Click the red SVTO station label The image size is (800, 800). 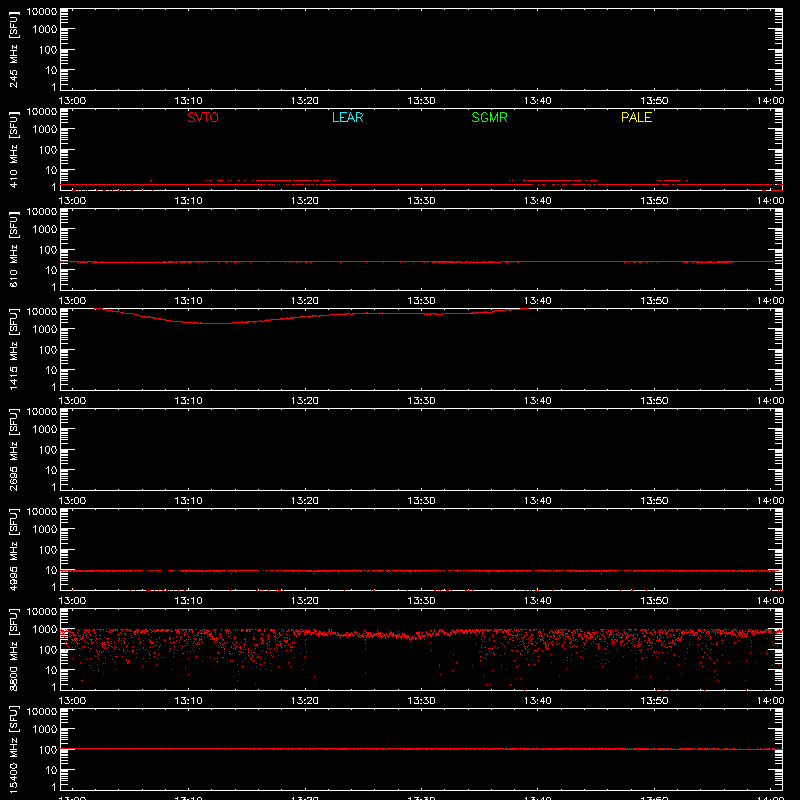203,117
